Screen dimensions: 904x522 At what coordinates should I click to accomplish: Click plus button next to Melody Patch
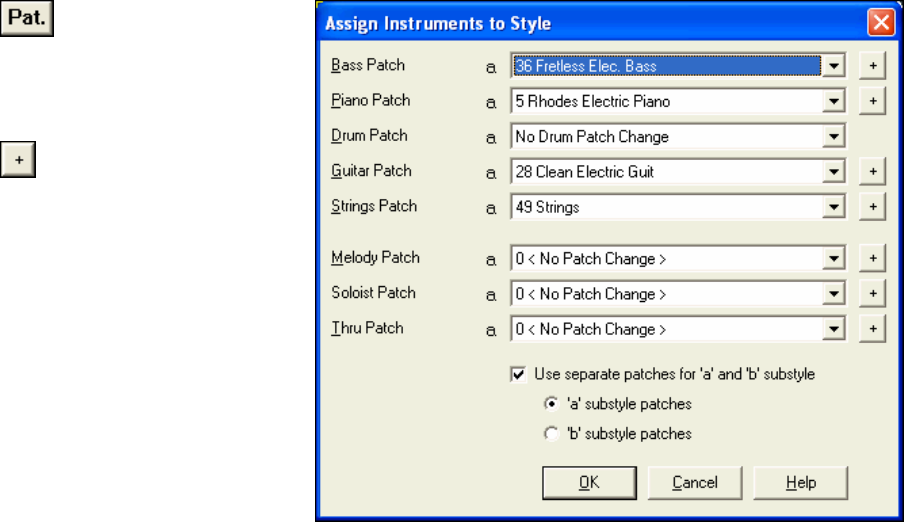click(872, 258)
